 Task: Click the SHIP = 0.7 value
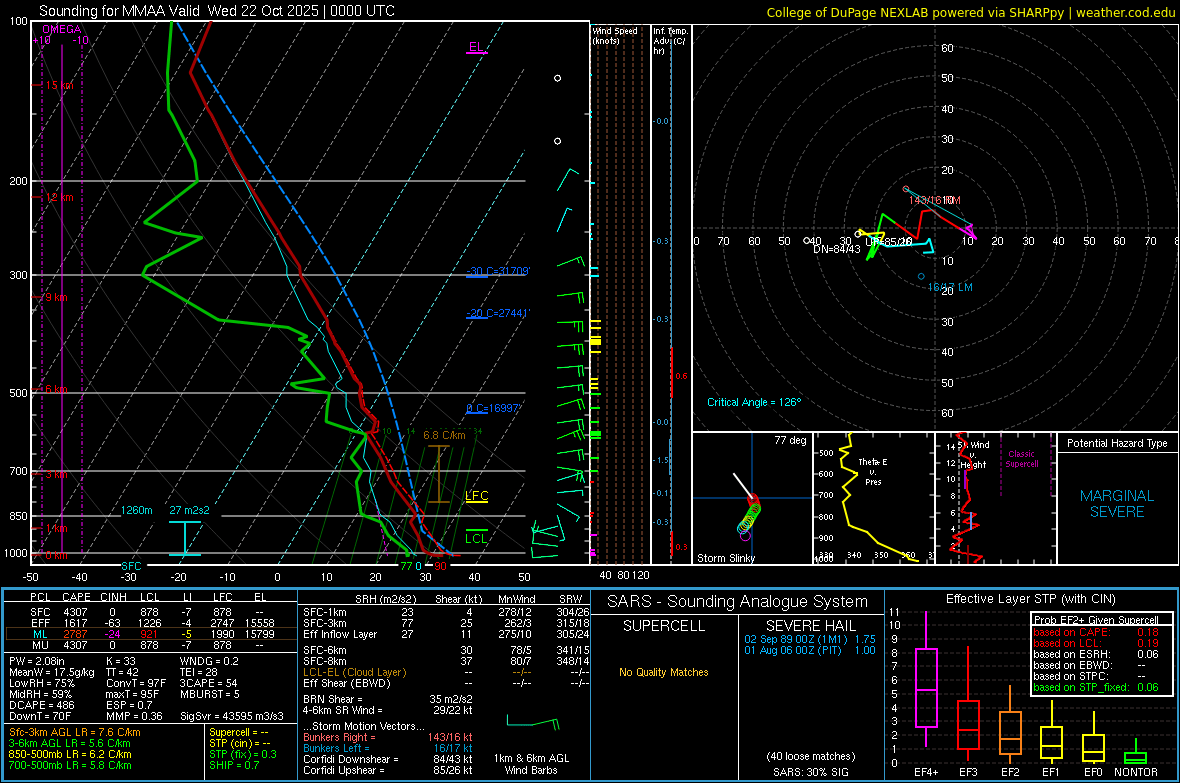[234, 765]
